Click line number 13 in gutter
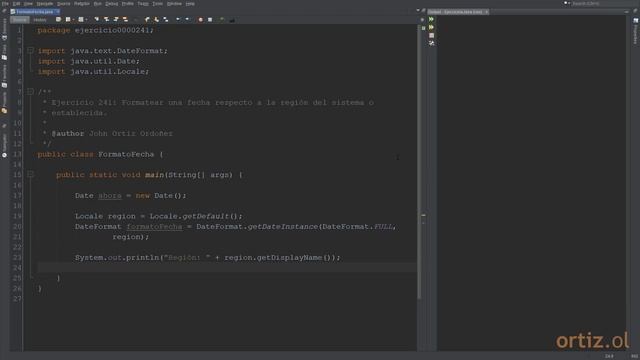 pos(17,154)
